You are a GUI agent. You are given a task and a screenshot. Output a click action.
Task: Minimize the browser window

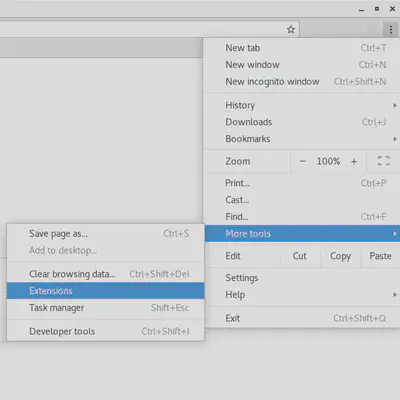(361, 9)
